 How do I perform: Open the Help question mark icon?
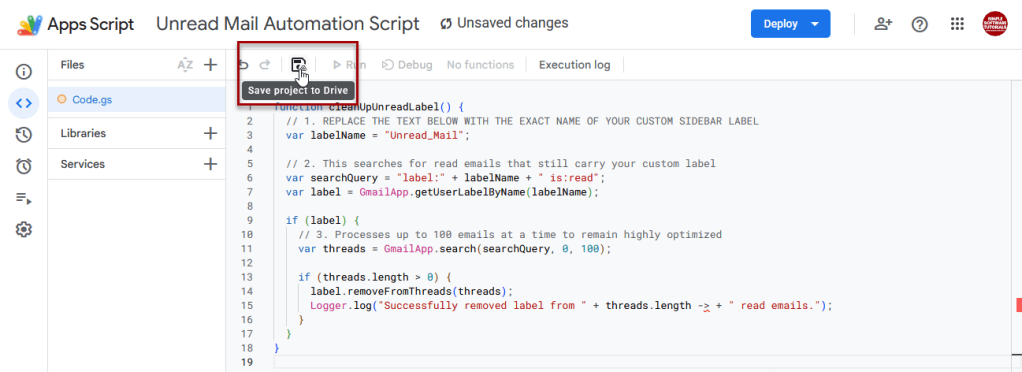tap(919, 24)
